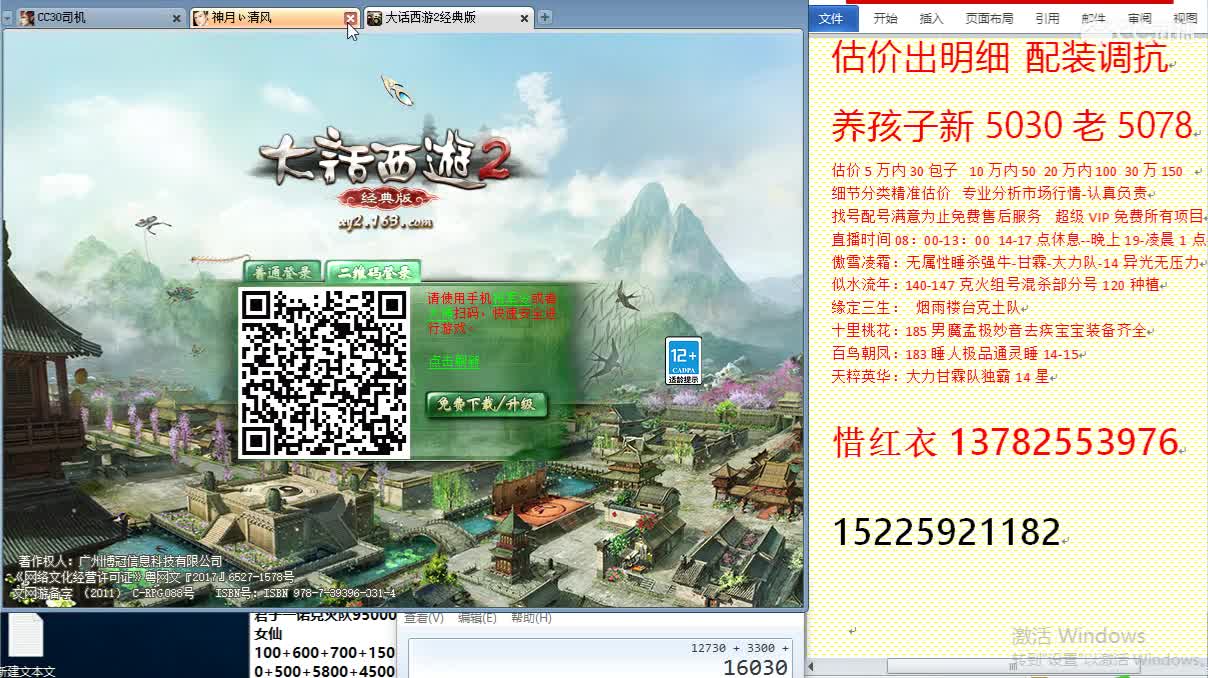
Task: Click the 神月清风 tab avatar icon
Action: click(201, 18)
